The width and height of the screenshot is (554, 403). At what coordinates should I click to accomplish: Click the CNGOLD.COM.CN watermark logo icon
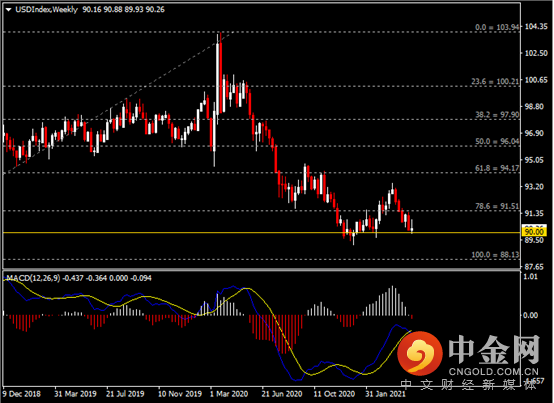point(419,353)
